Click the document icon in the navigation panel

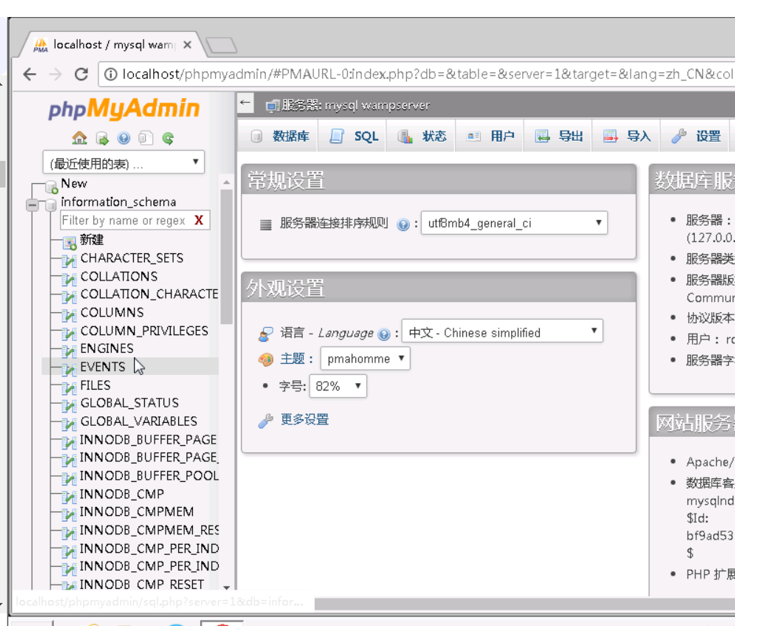pos(145,139)
